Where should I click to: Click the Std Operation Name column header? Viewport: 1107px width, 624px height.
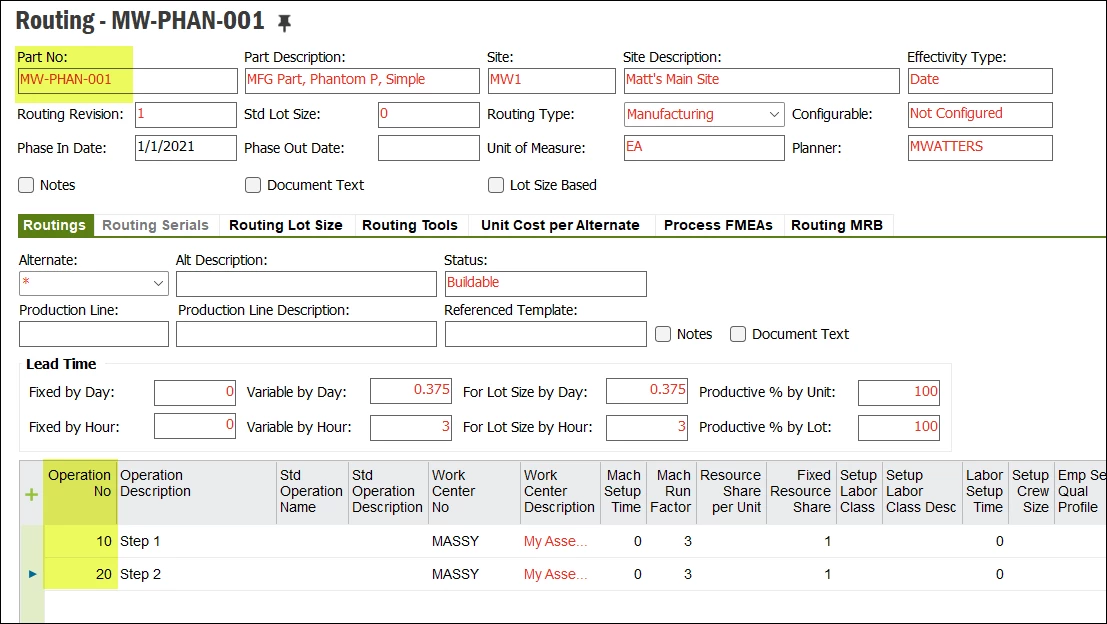coord(313,492)
